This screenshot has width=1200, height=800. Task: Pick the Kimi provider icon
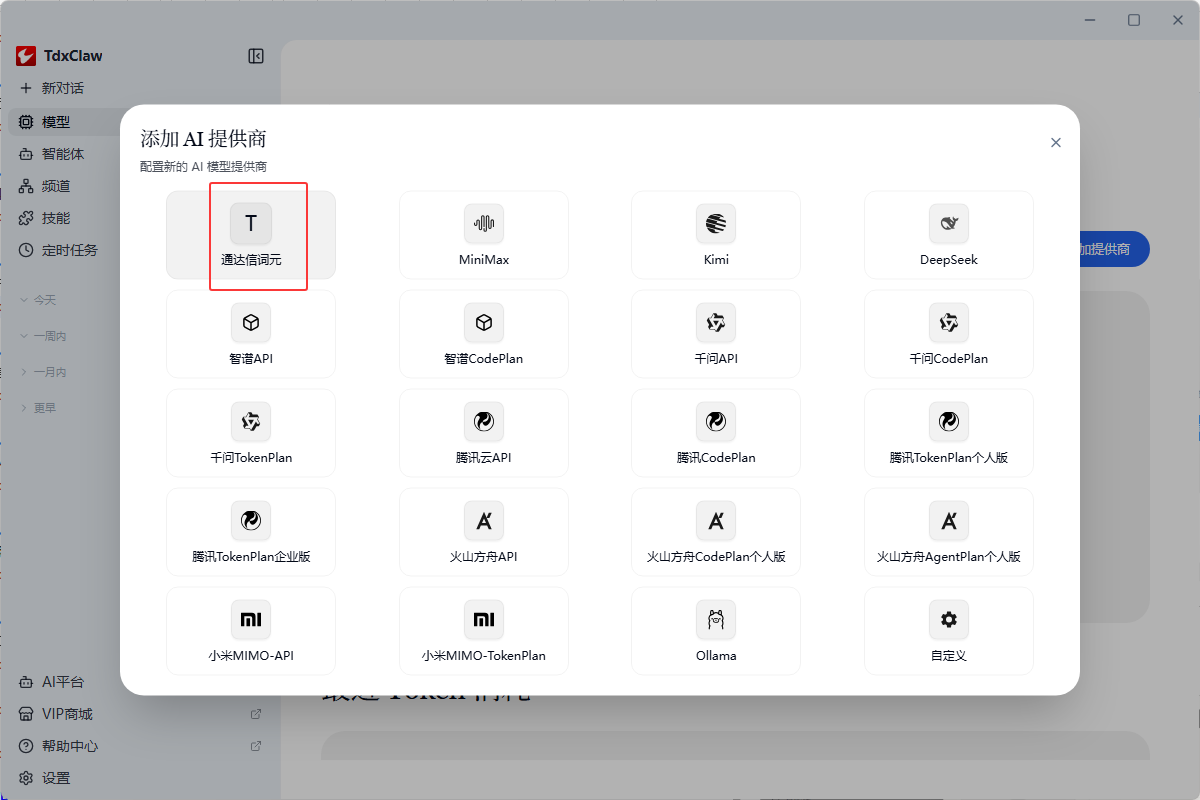click(x=716, y=224)
